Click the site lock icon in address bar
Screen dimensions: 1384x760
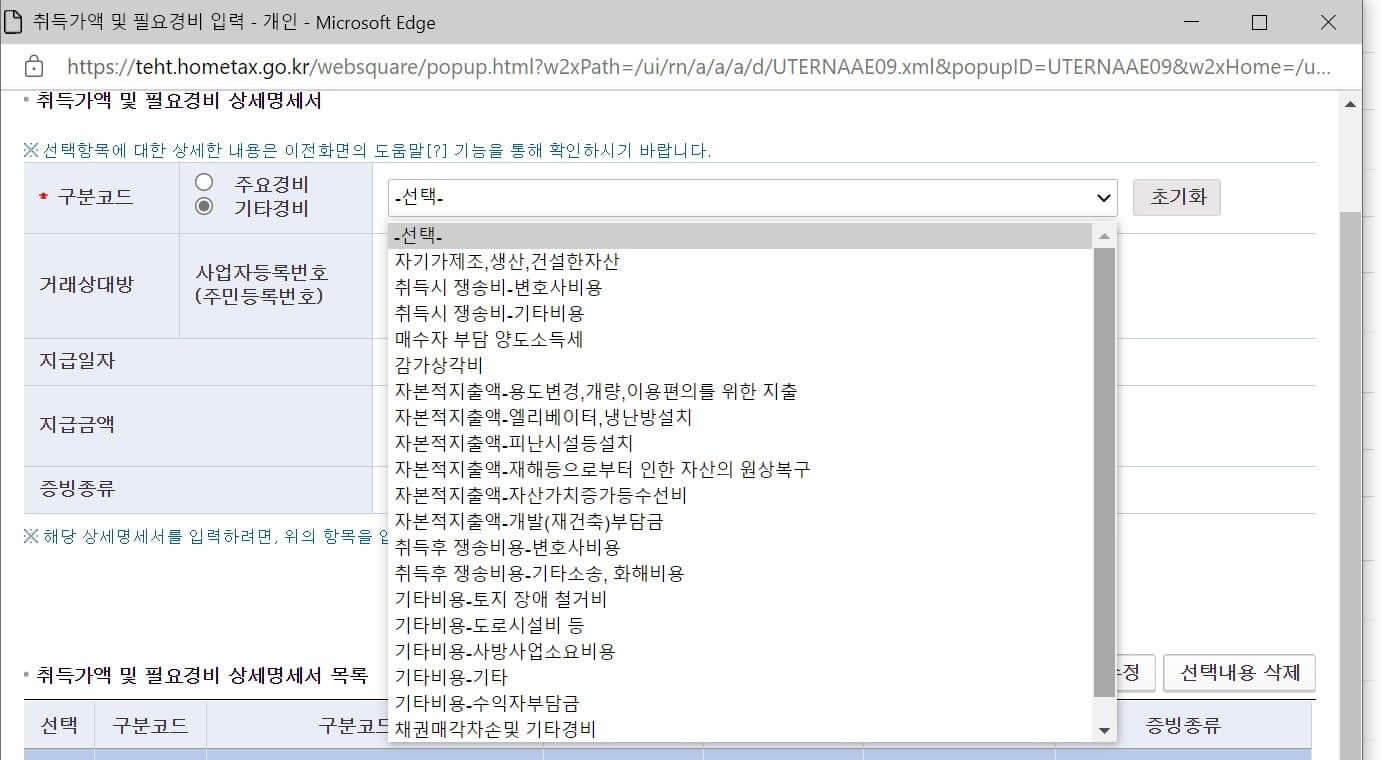tap(33, 67)
